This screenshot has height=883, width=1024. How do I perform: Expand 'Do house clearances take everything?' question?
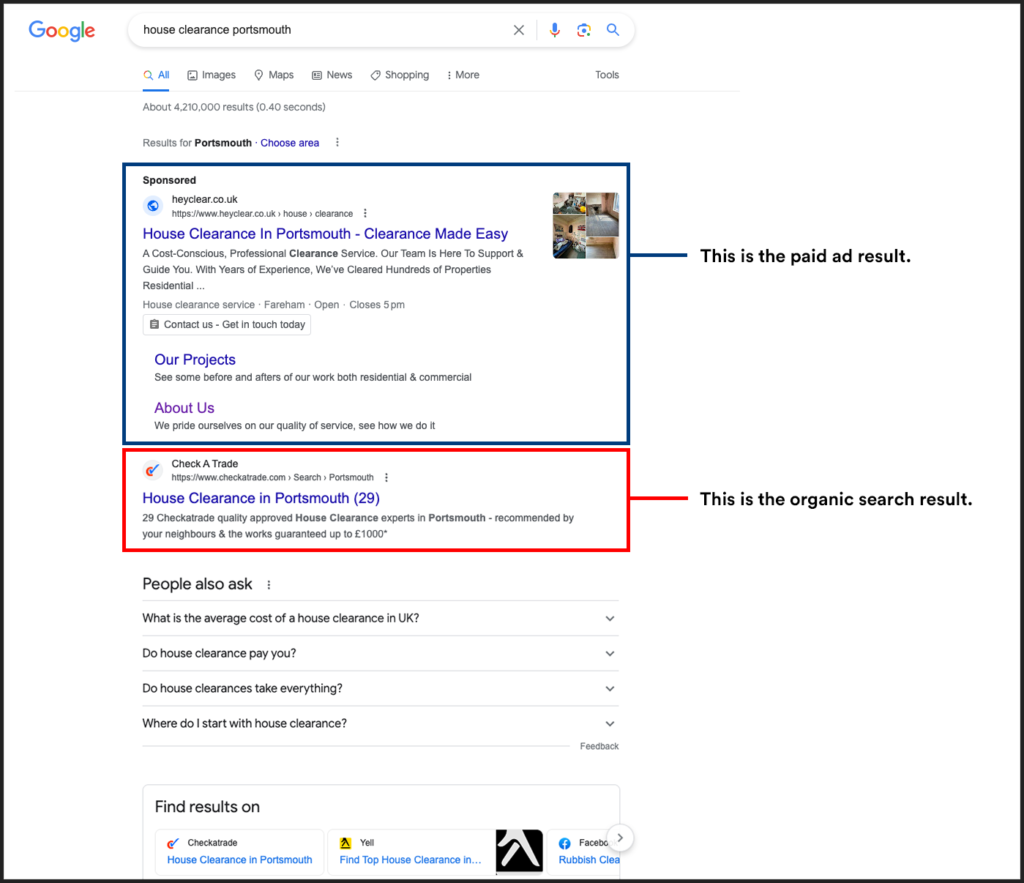tap(610, 688)
